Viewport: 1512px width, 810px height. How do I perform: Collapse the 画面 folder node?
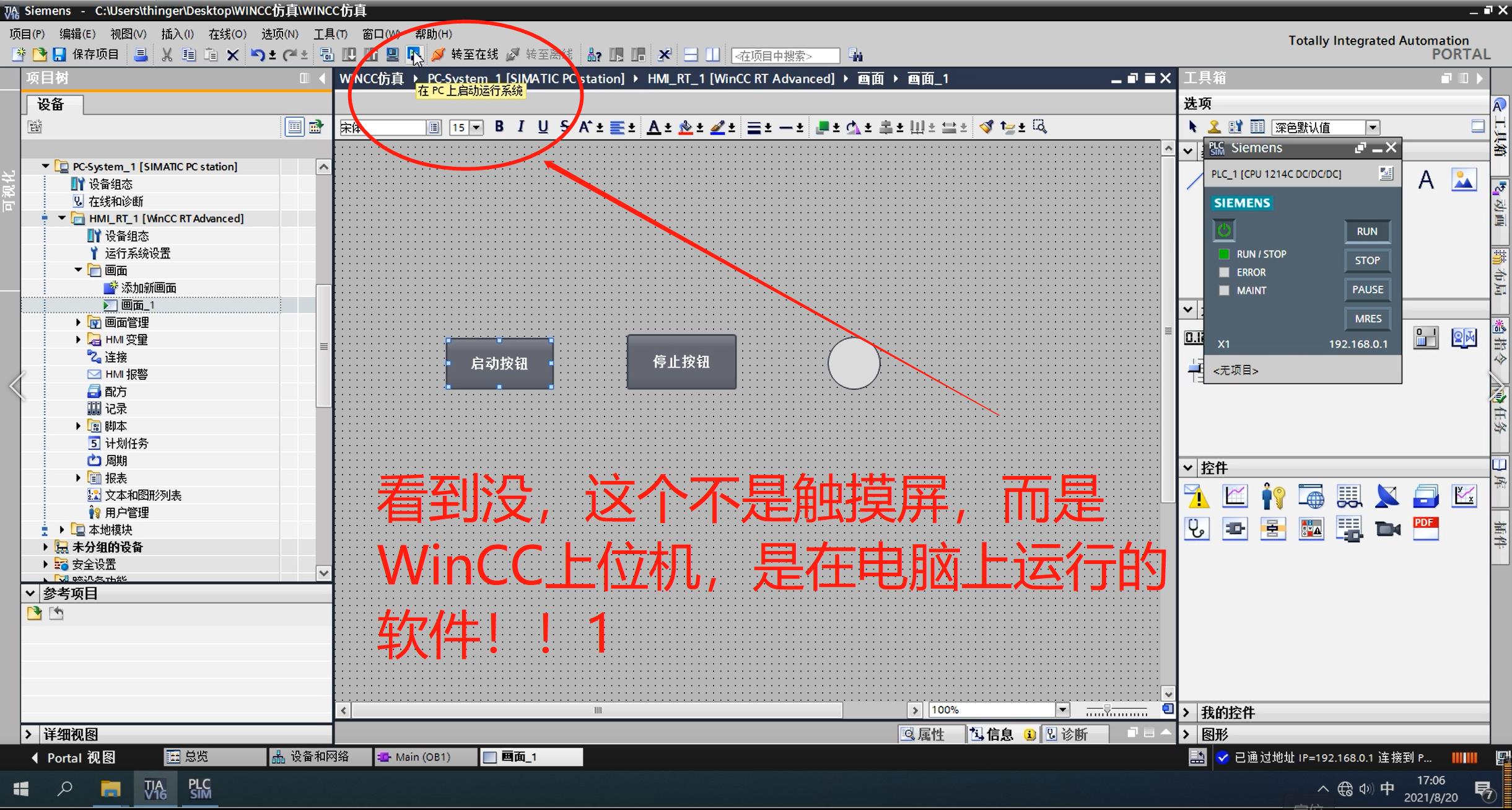(79, 270)
